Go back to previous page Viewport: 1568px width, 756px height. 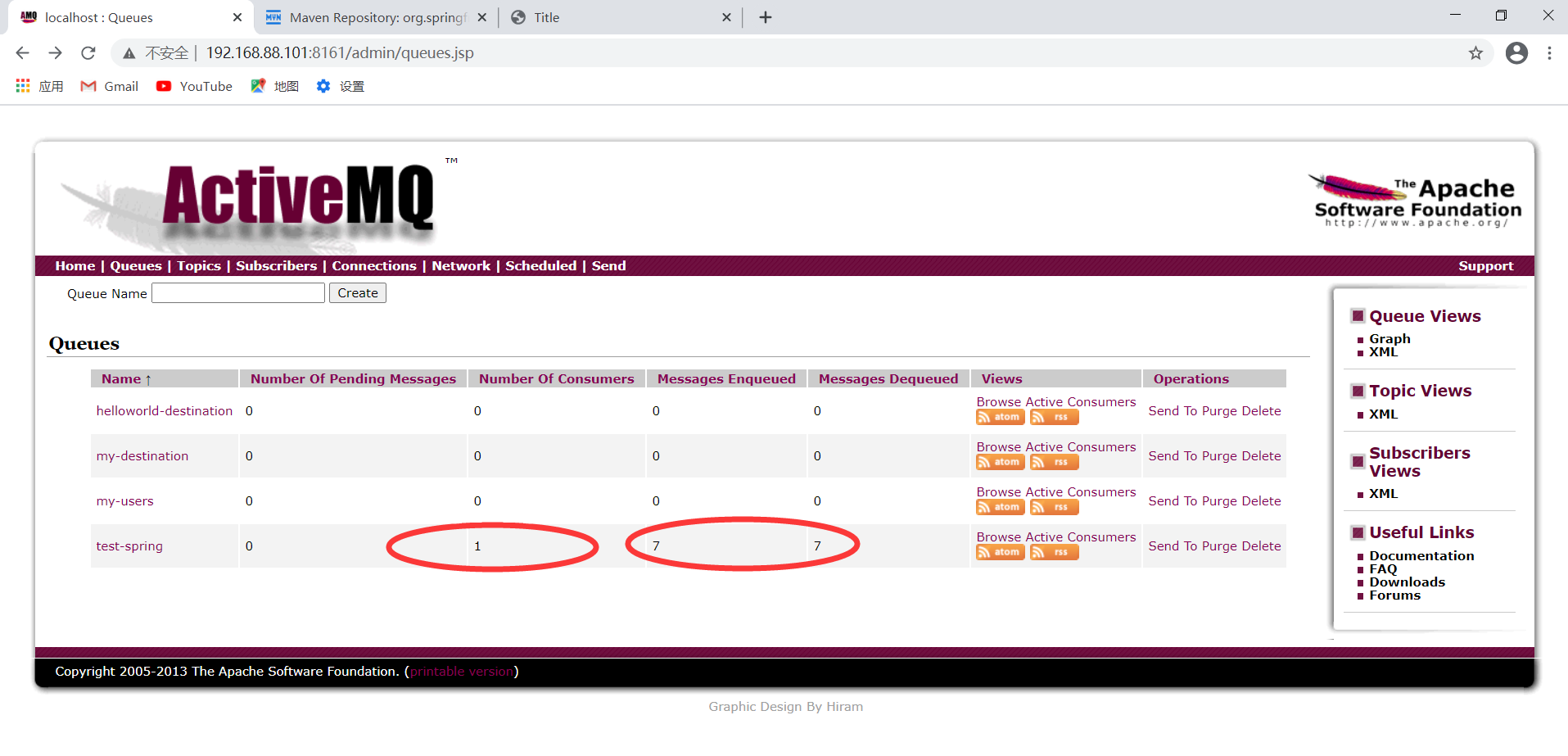(22, 53)
